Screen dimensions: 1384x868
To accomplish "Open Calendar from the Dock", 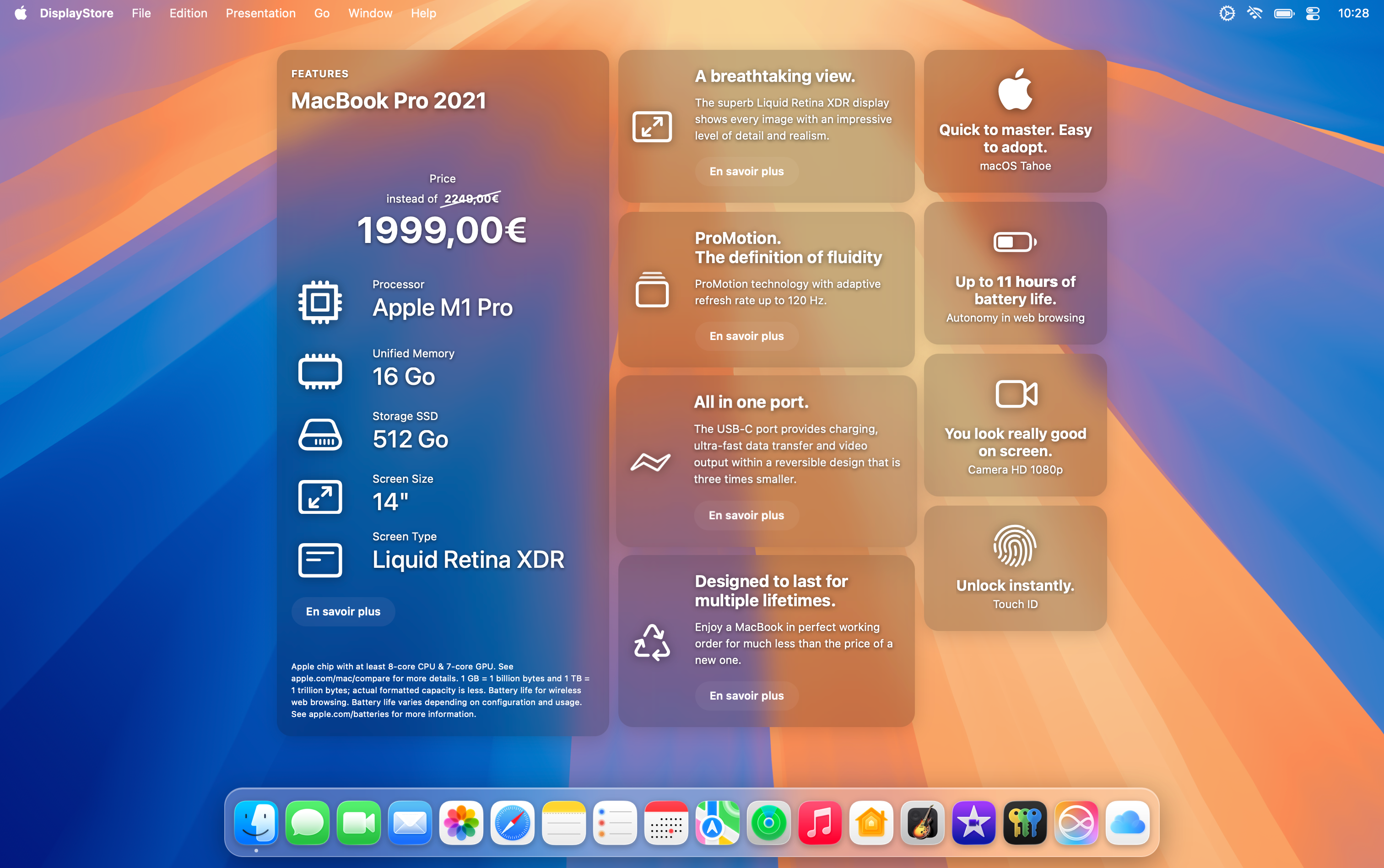I will (x=666, y=823).
